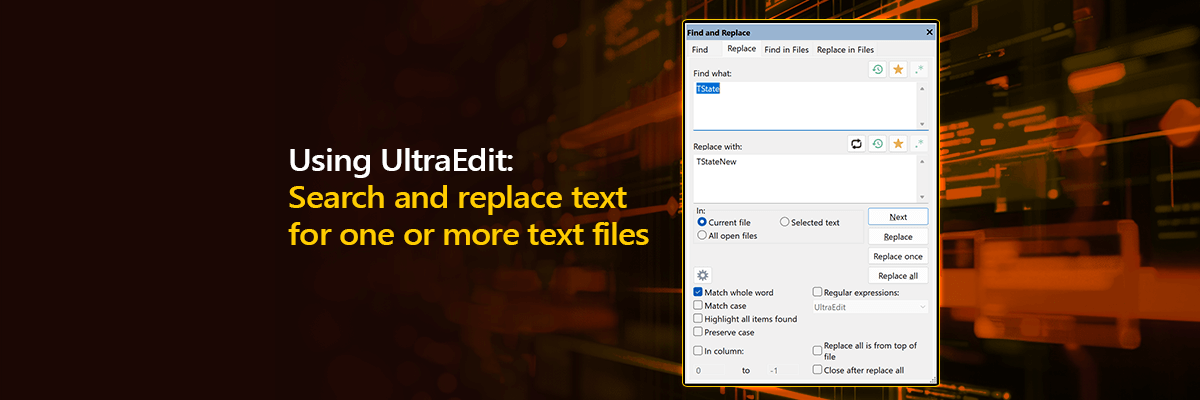The image size is (1200, 400).
Task: Select the Replace tab
Action: click(741, 48)
